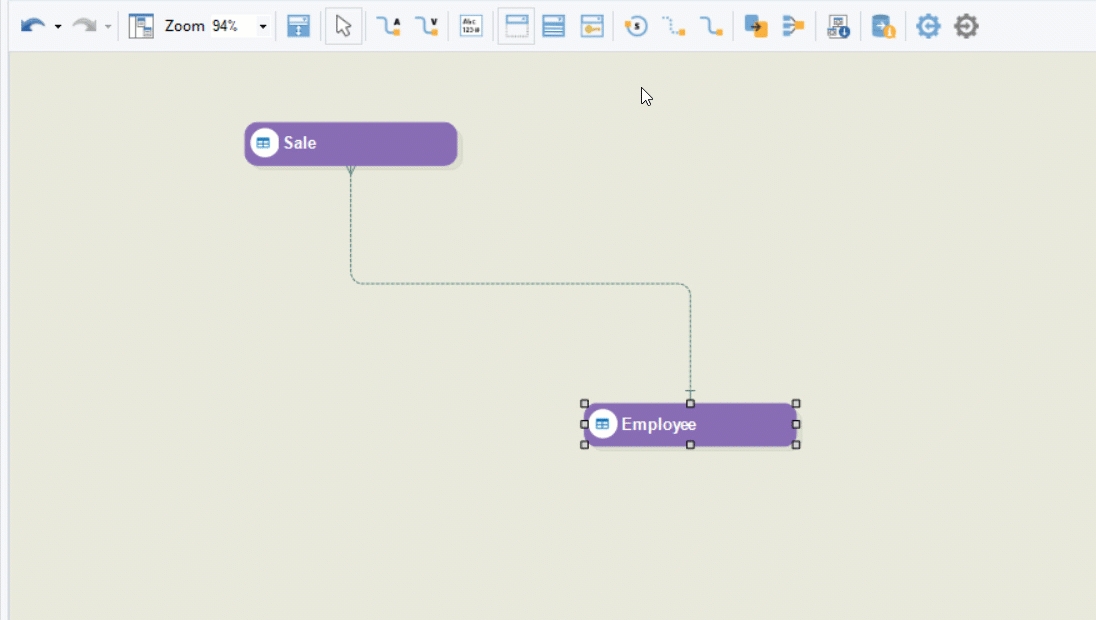Click the gray gear settings icon
The width and height of the screenshot is (1096, 620).
coord(966,26)
